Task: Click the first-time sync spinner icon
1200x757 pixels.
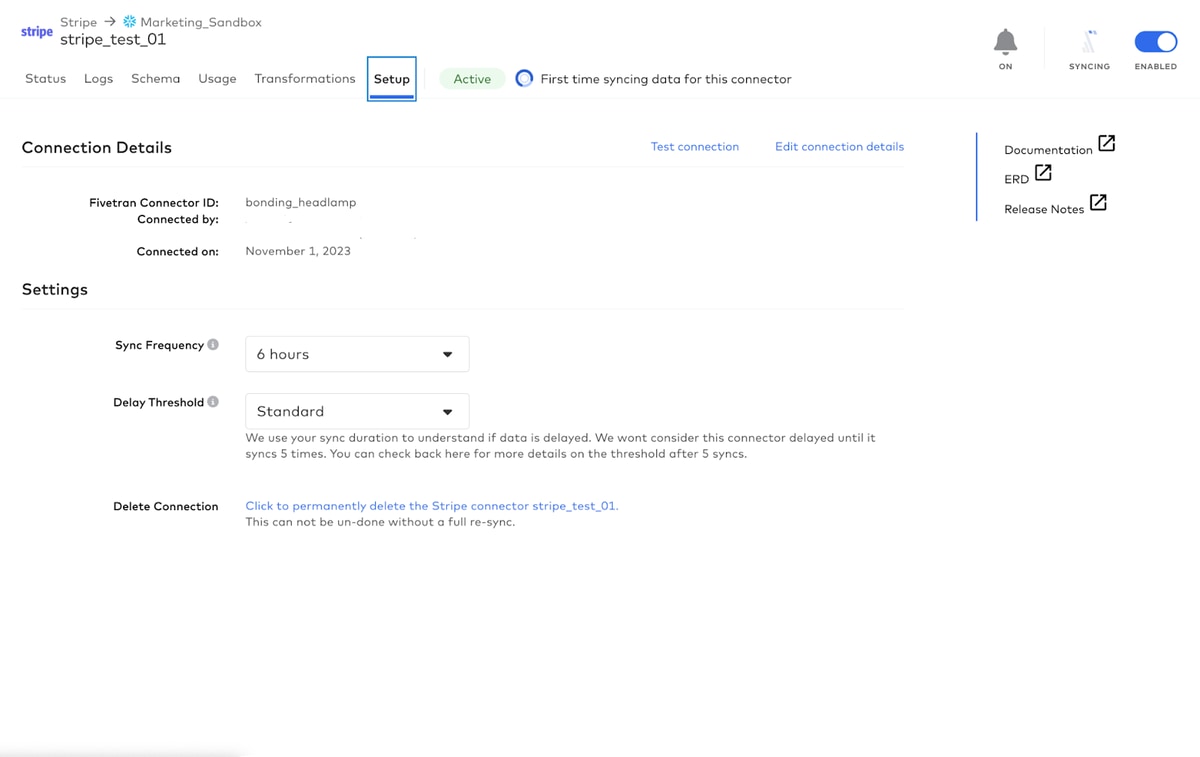Action: click(524, 78)
